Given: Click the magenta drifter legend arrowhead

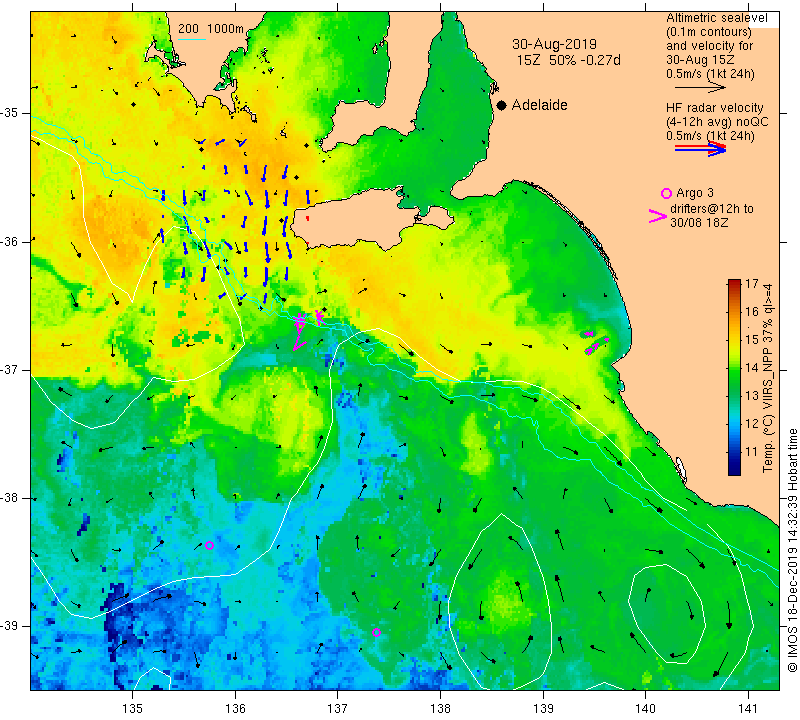Looking at the screenshot, I should [658, 216].
